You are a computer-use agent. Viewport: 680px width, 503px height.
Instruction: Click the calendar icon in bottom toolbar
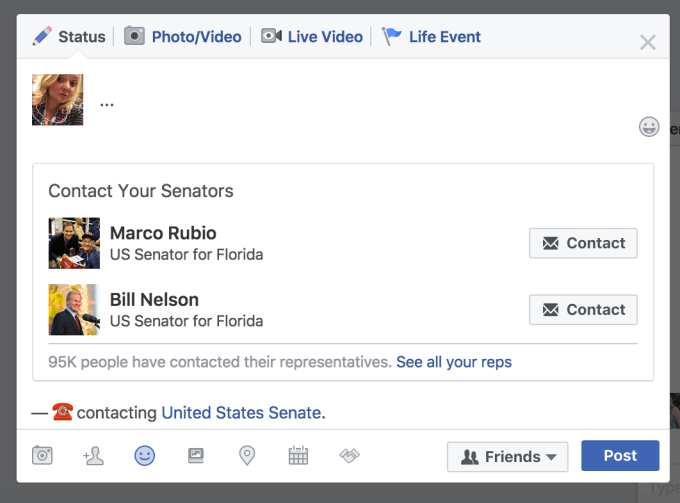298,456
